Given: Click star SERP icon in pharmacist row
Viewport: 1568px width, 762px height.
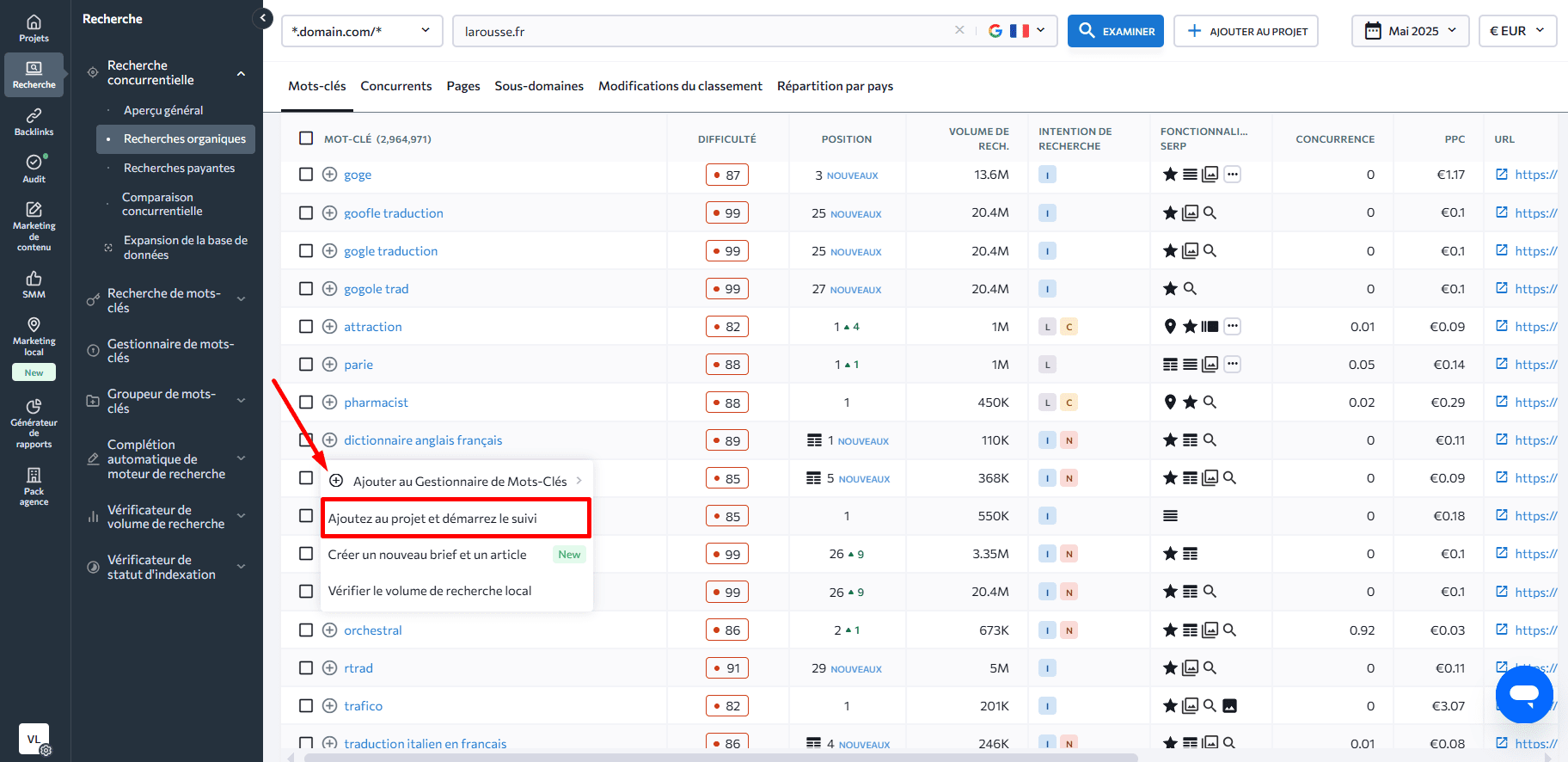Looking at the screenshot, I should pyautogui.click(x=1190, y=403).
